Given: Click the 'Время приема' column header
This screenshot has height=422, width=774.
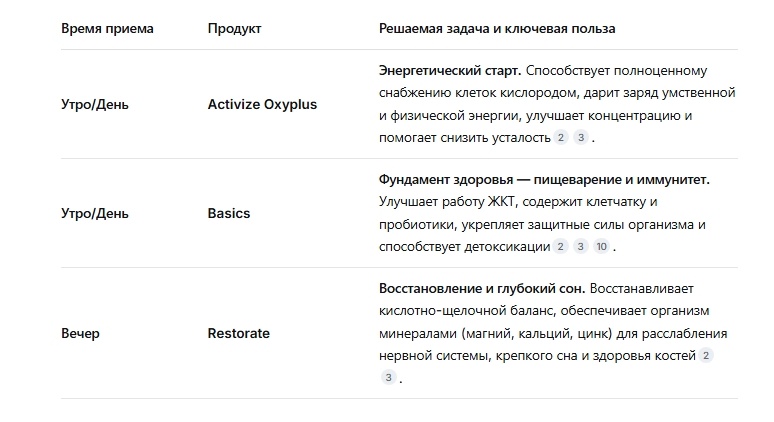Looking at the screenshot, I should click(107, 29).
